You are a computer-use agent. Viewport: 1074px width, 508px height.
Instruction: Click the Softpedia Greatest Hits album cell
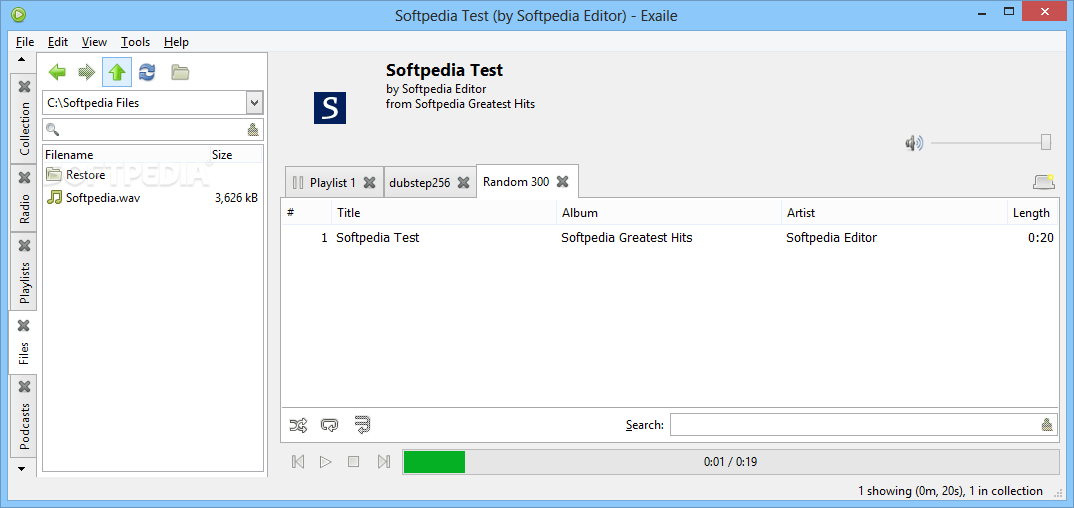pos(627,238)
